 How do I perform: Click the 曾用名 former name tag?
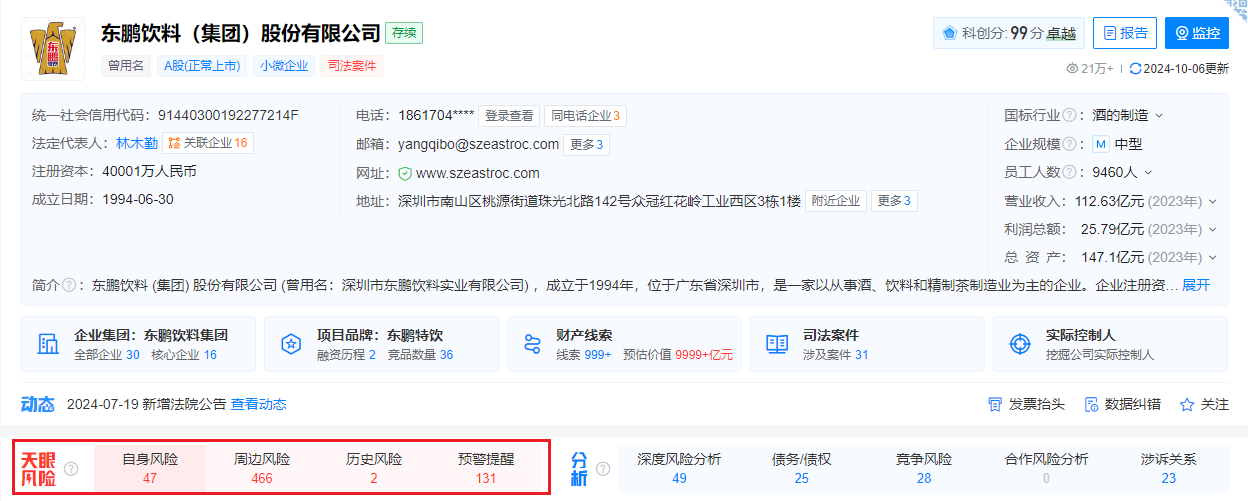click(x=126, y=66)
